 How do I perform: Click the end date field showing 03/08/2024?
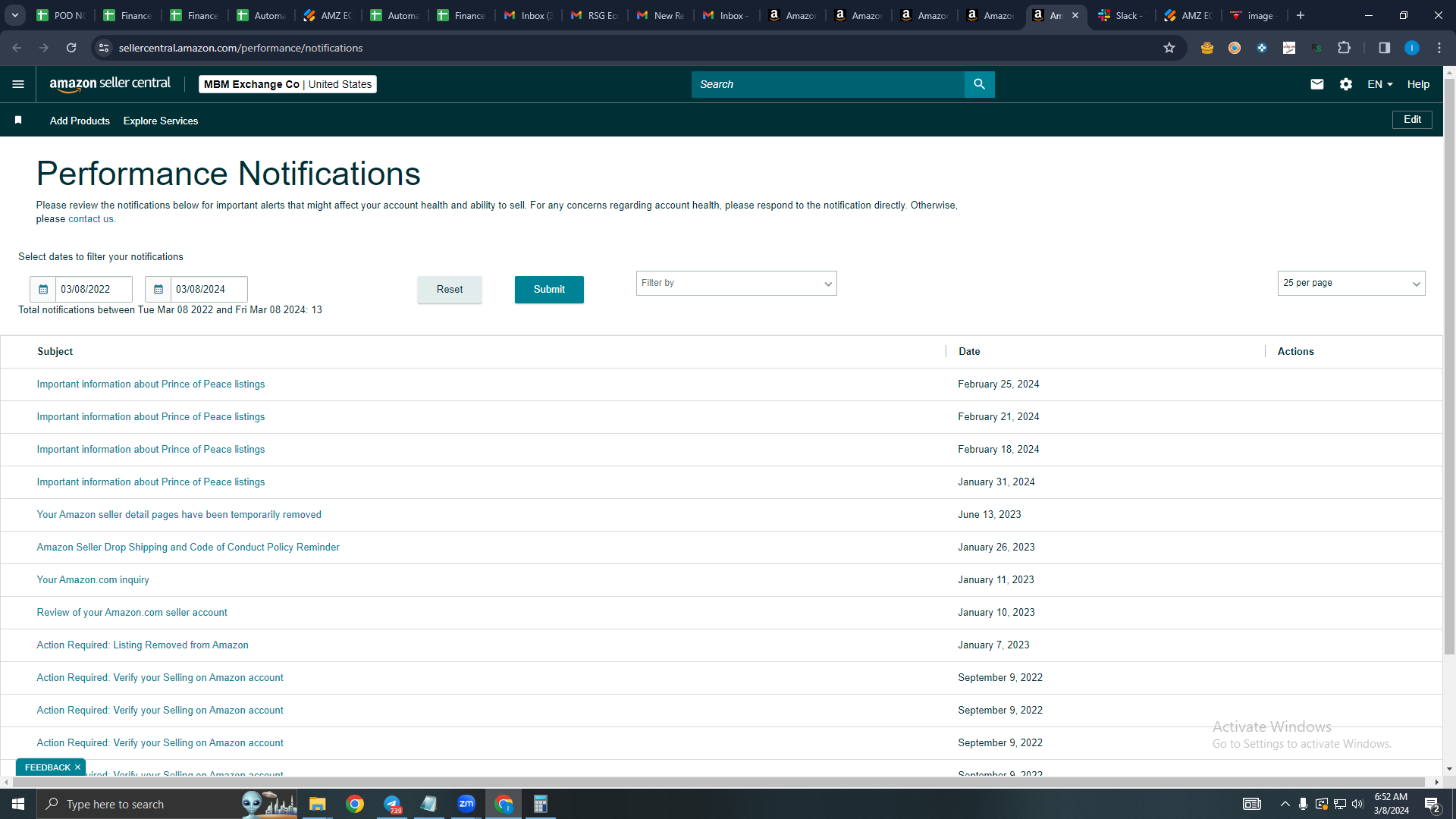point(209,290)
